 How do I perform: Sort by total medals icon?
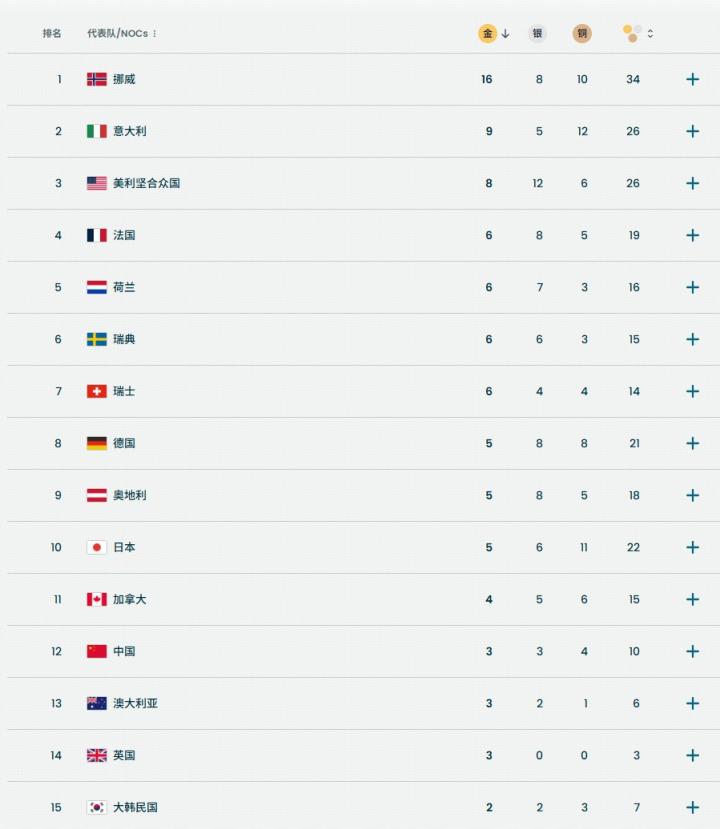632,33
